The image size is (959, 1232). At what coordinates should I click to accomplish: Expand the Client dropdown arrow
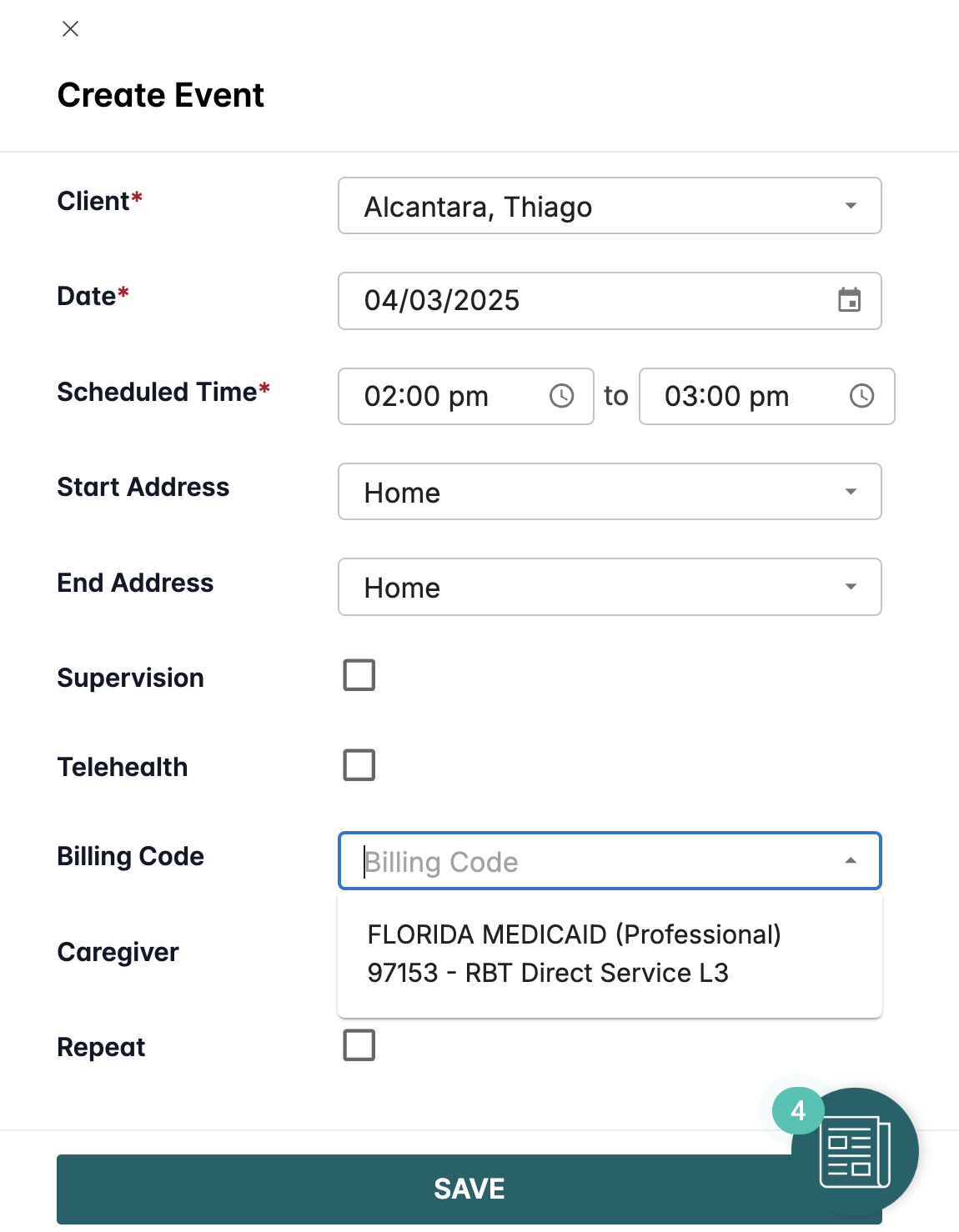coord(851,206)
